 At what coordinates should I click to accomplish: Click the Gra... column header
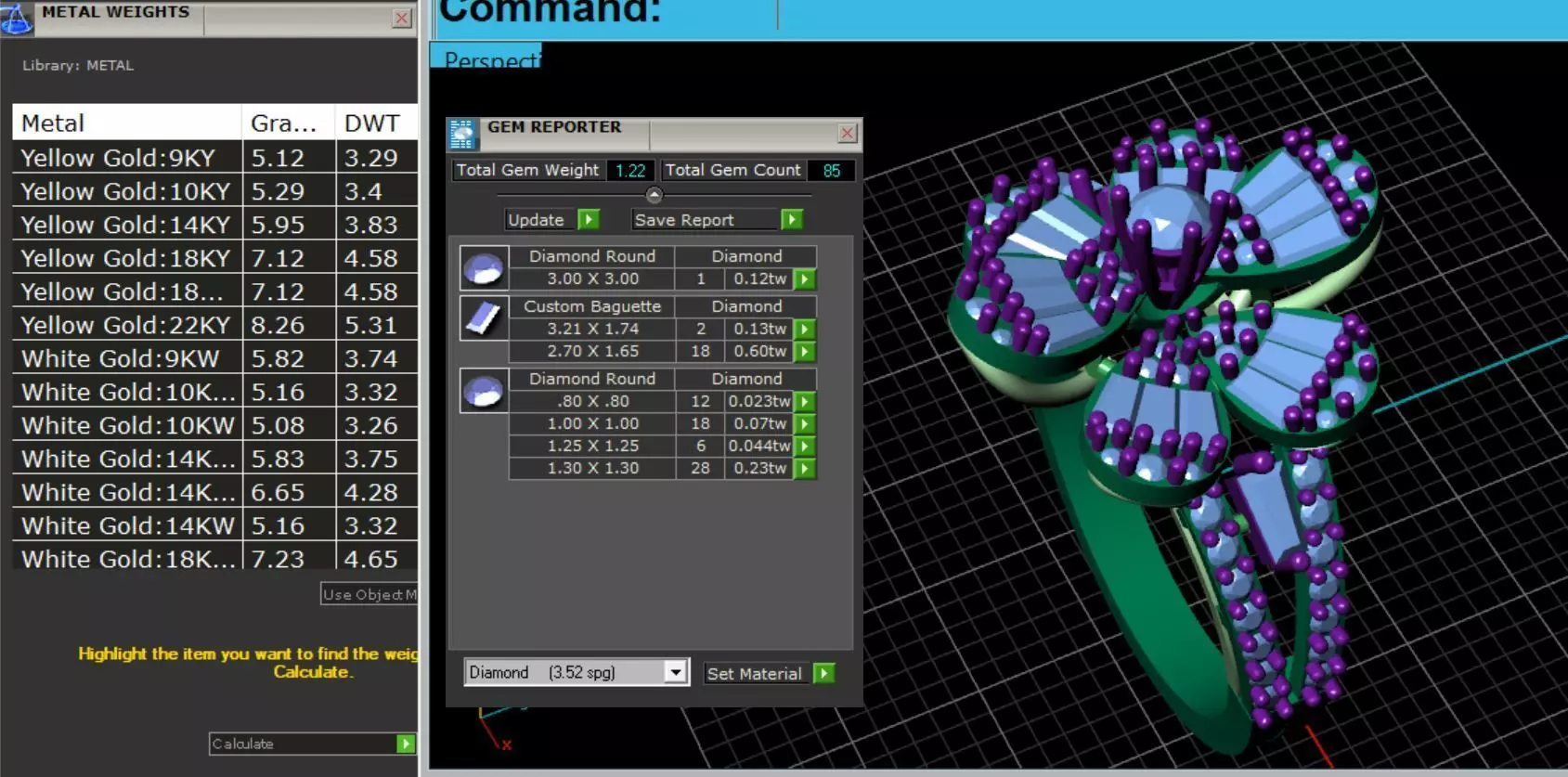pyautogui.click(x=289, y=123)
